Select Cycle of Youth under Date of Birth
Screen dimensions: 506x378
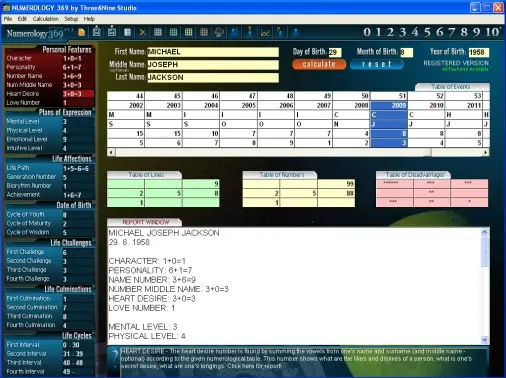[x=49, y=215]
